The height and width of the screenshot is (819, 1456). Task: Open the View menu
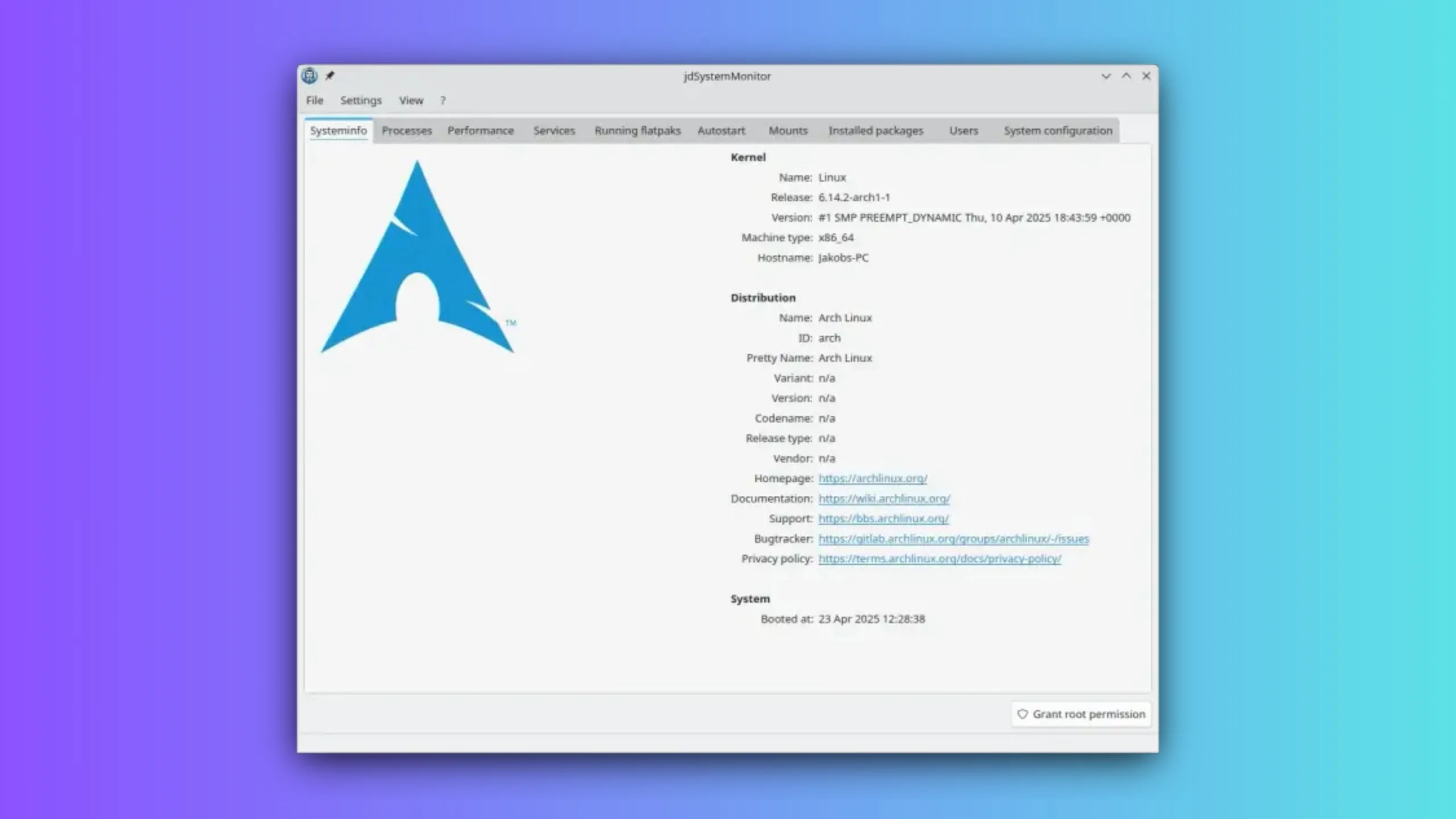(x=411, y=101)
